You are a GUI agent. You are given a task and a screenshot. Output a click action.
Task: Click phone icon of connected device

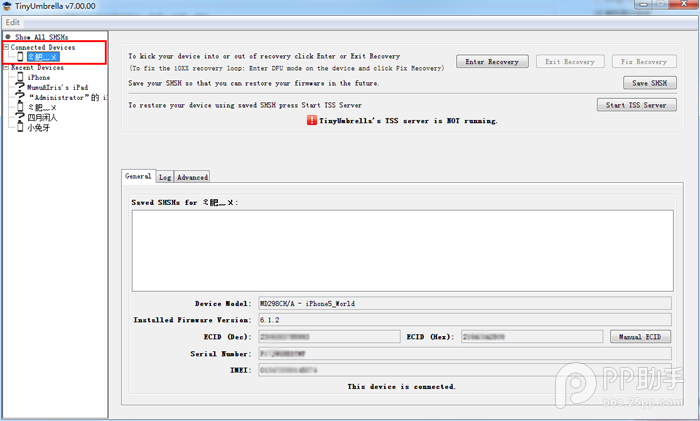click(20, 56)
